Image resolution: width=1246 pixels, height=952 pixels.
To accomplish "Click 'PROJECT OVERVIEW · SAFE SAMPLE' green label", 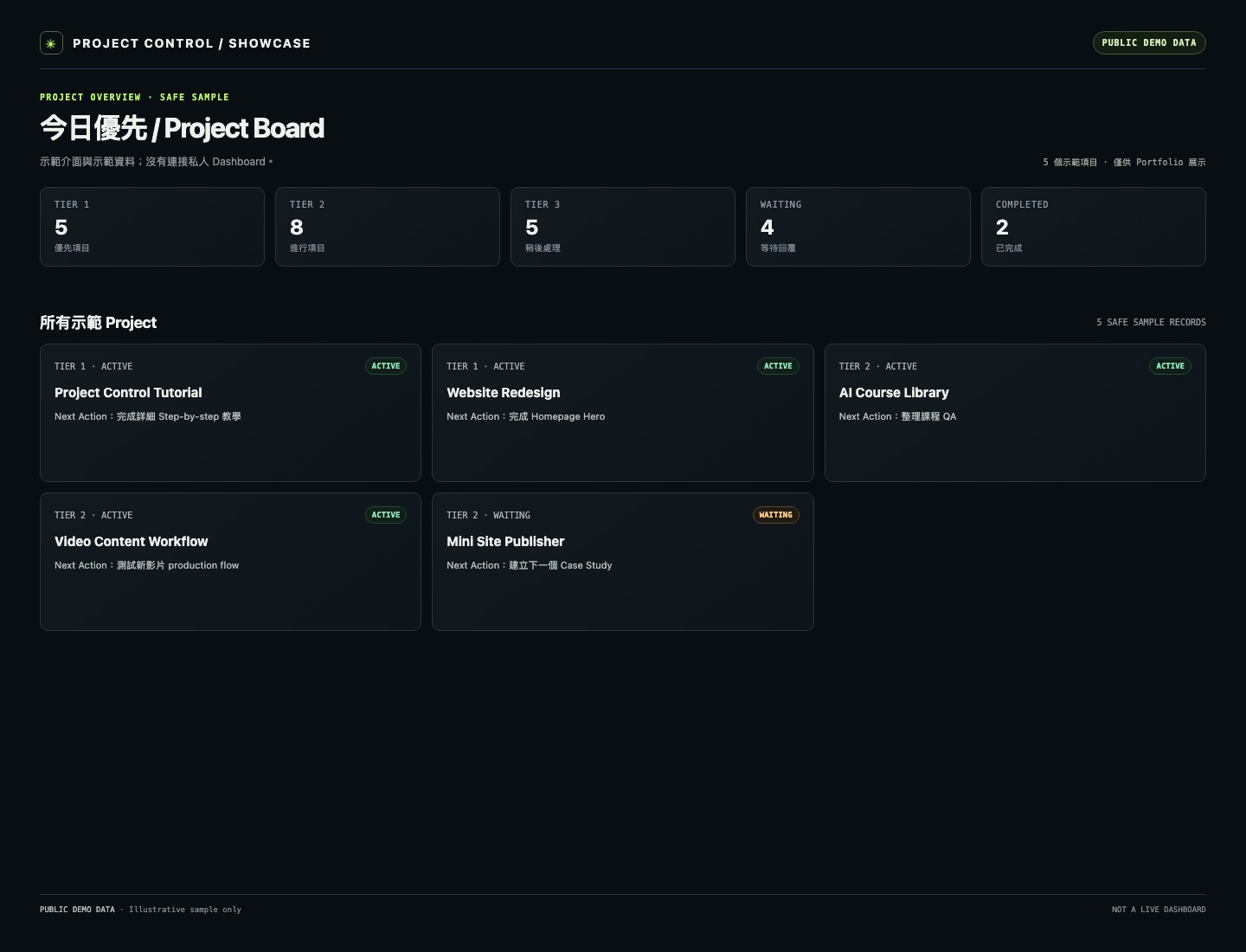I will coord(134,97).
